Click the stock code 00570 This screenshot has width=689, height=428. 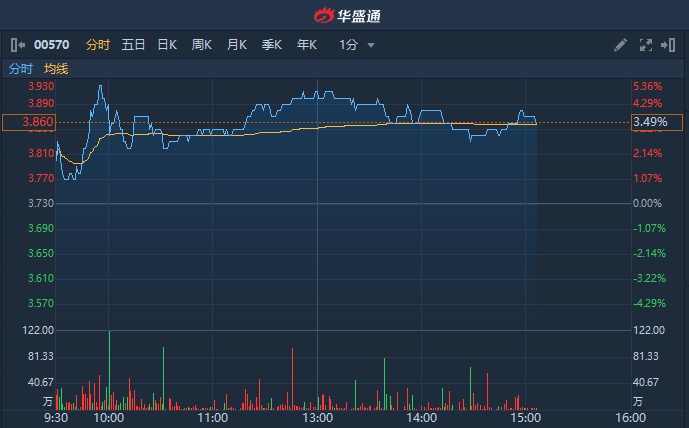pyautogui.click(x=50, y=45)
